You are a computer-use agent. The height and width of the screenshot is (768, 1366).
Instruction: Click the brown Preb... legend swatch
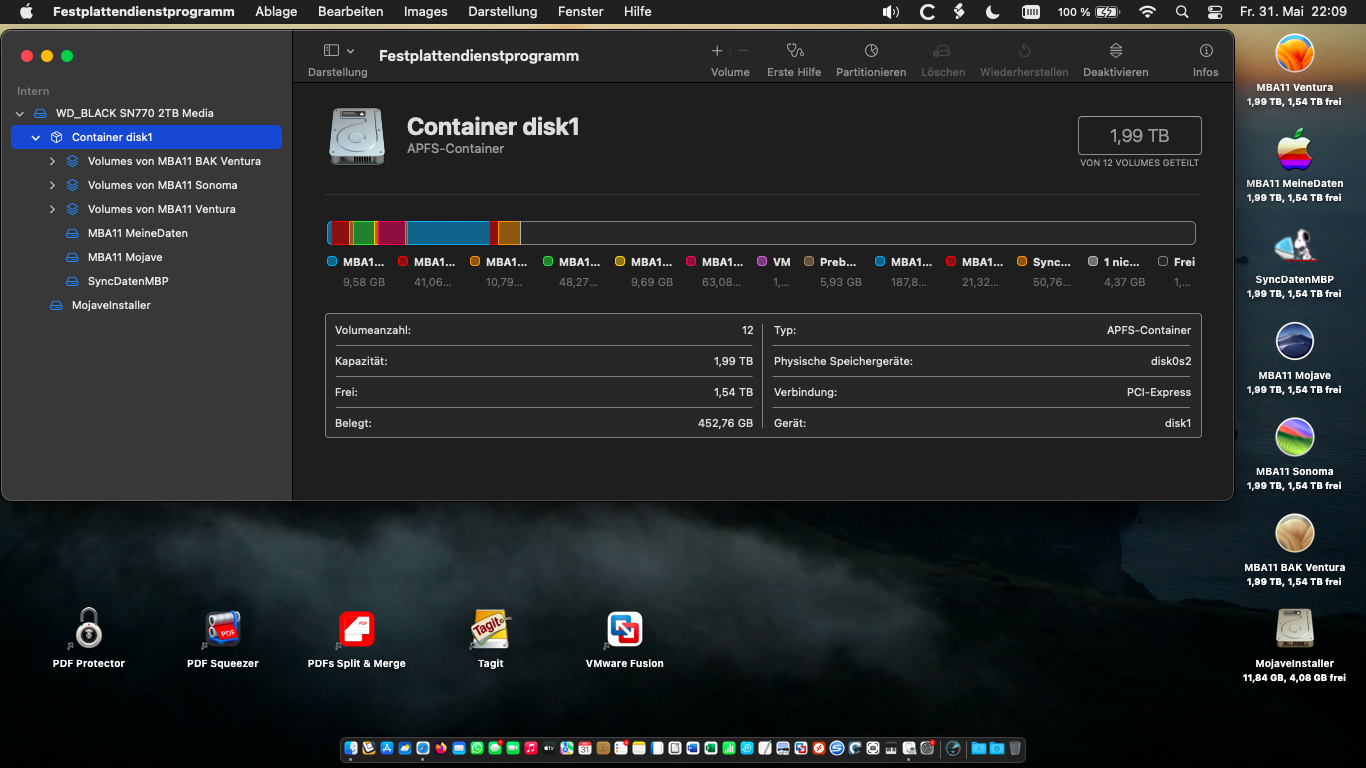(x=809, y=261)
